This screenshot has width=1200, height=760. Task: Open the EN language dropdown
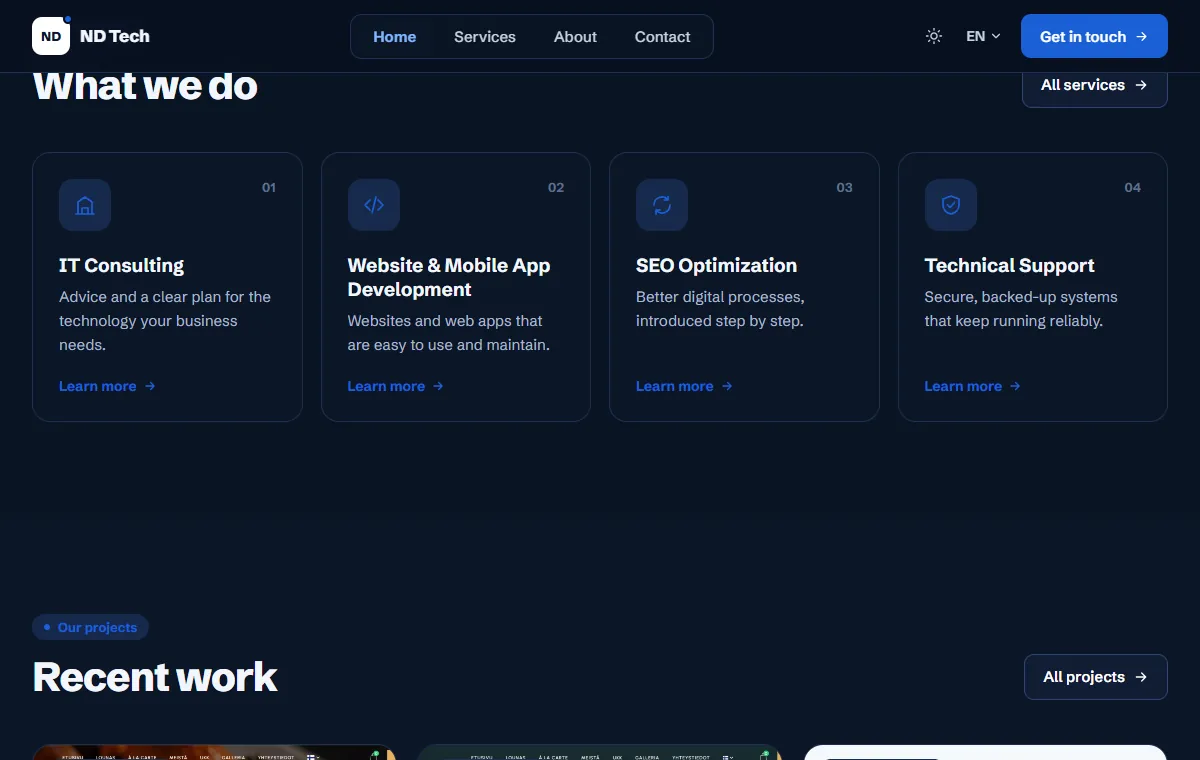tap(983, 36)
